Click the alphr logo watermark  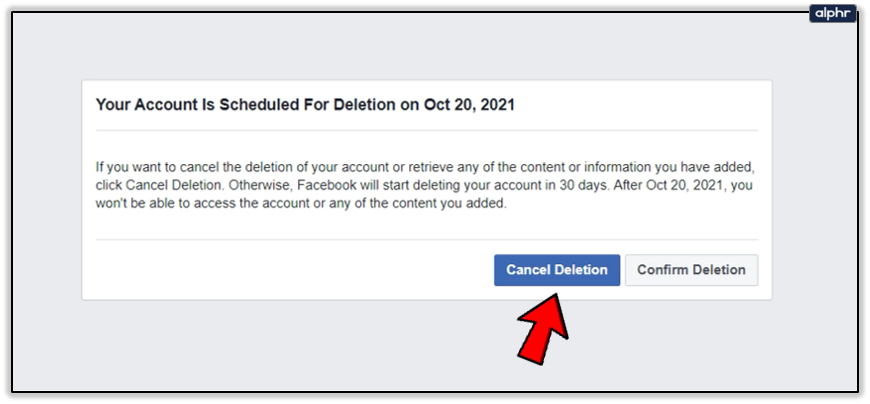[833, 13]
